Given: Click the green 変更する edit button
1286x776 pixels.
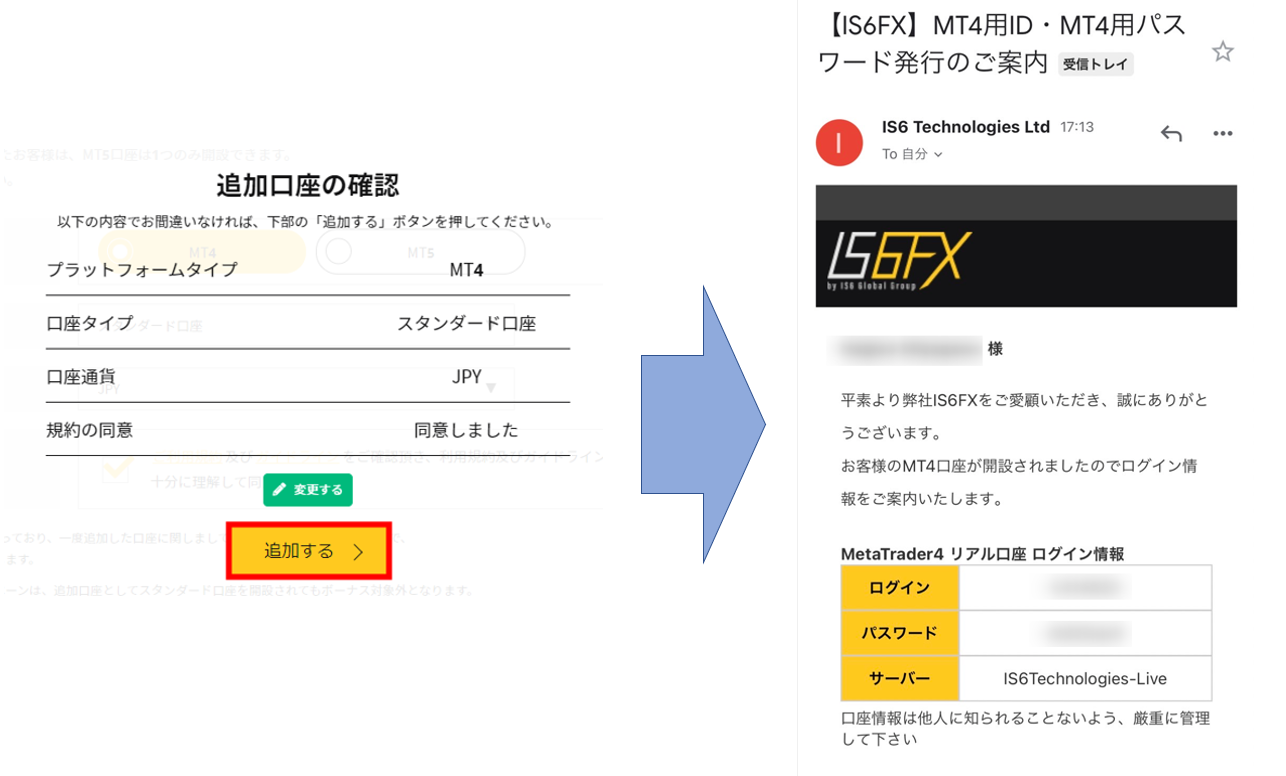Looking at the screenshot, I should [308, 490].
